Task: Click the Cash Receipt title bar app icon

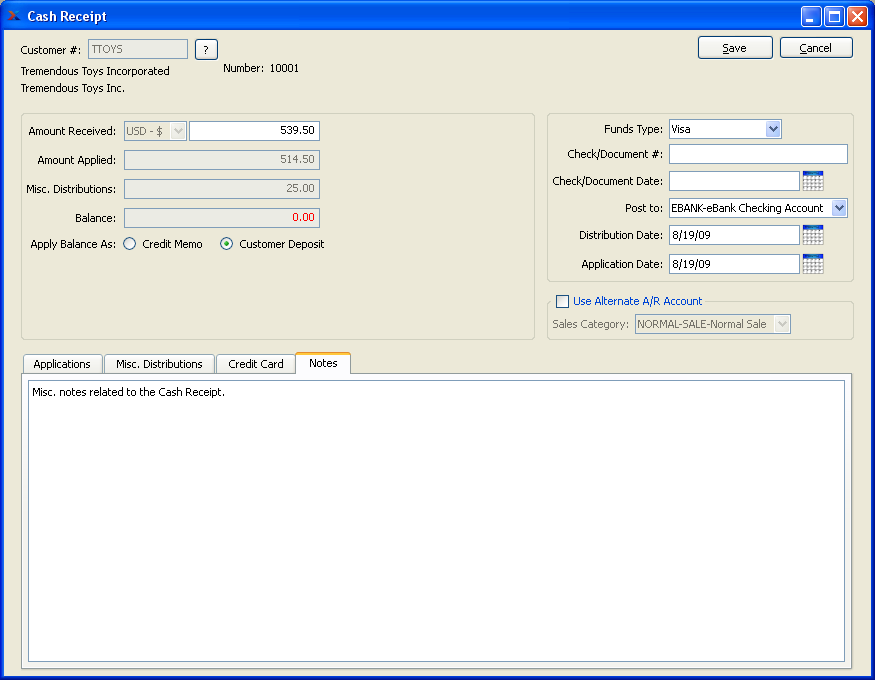Action: [13, 16]
